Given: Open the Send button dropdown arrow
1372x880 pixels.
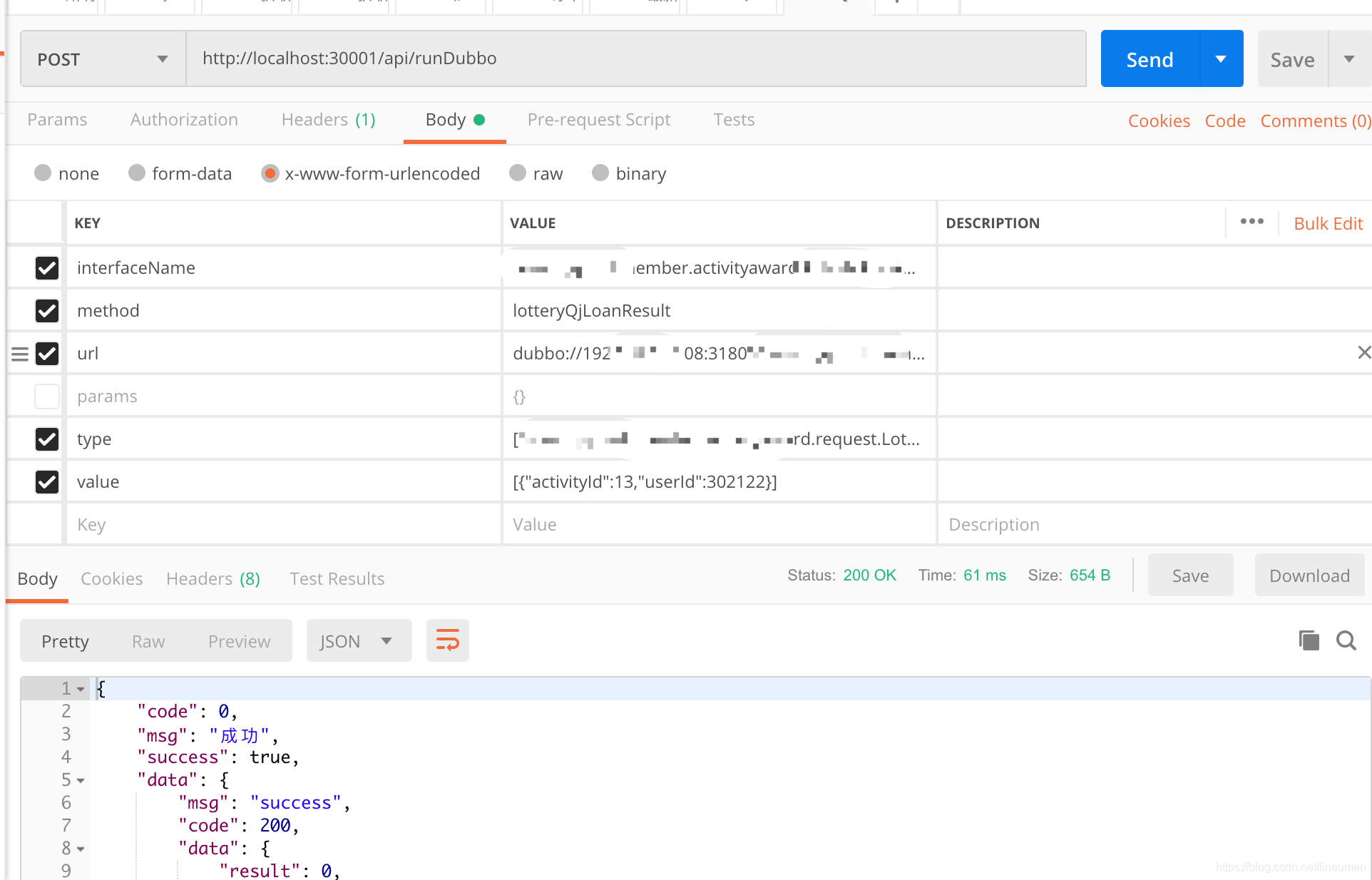Looking at the screenshot, I should click(x=1221, y=59).
